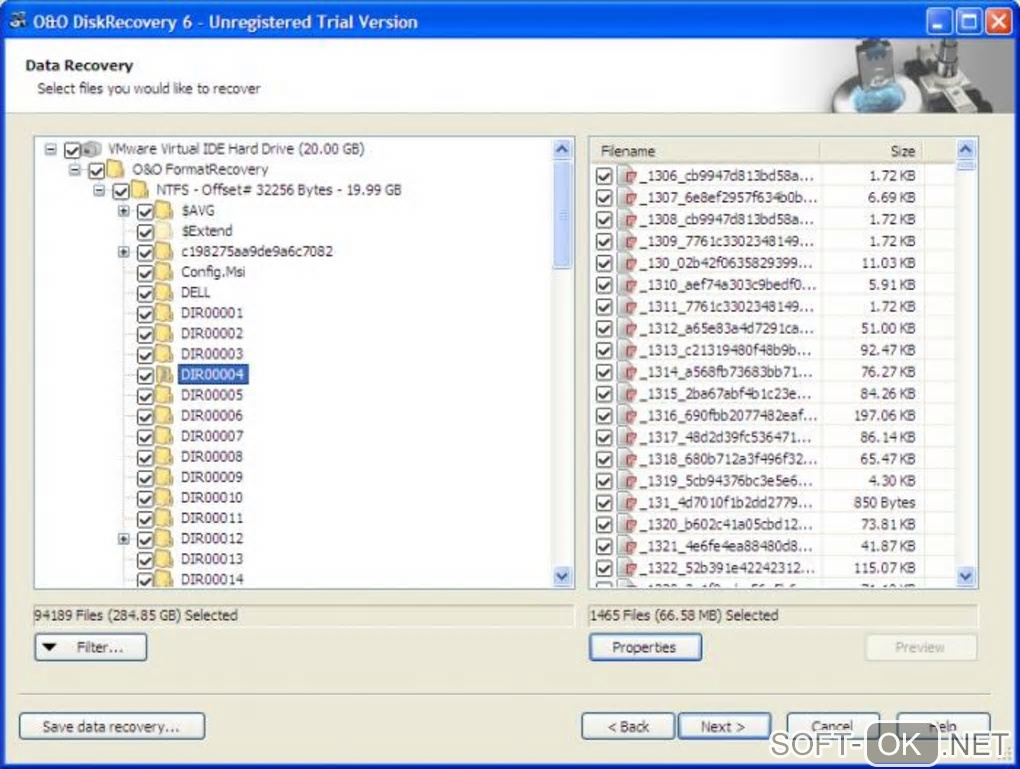The width and height of the screenshot is (1020, 769).
Task: Click the up arrow of file list scrollbar
Action: click(966, 150)
